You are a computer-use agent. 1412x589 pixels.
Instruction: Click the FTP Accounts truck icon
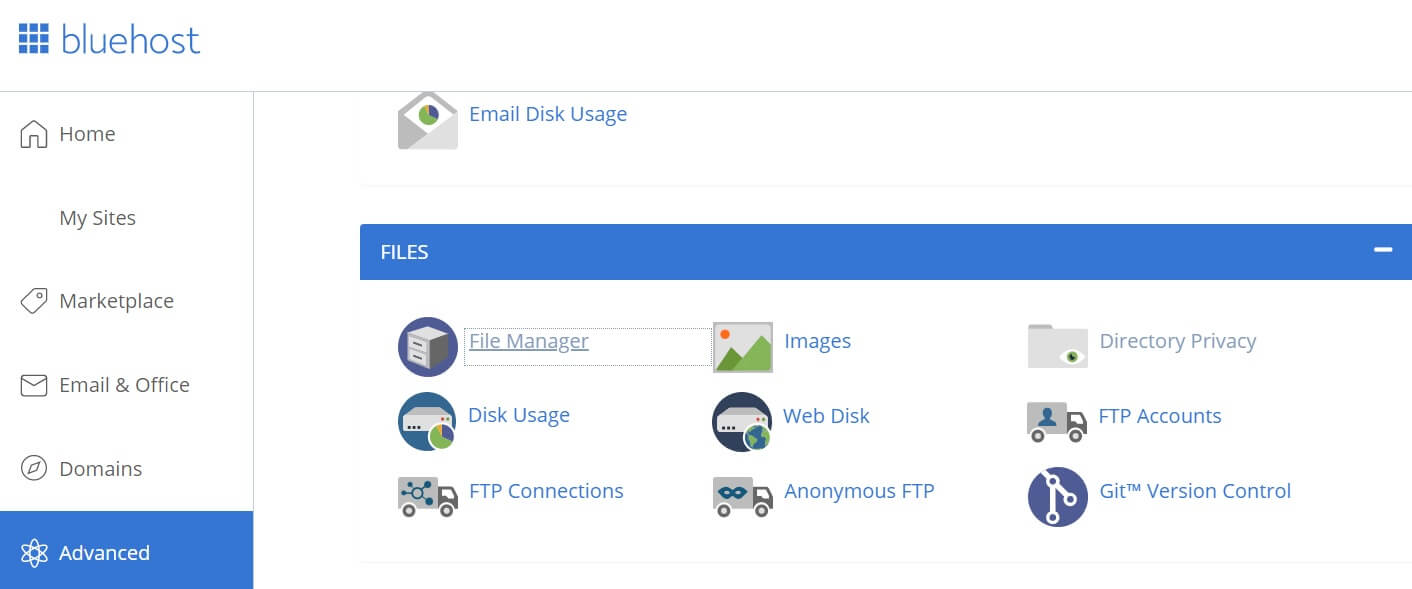[1057, 422]
